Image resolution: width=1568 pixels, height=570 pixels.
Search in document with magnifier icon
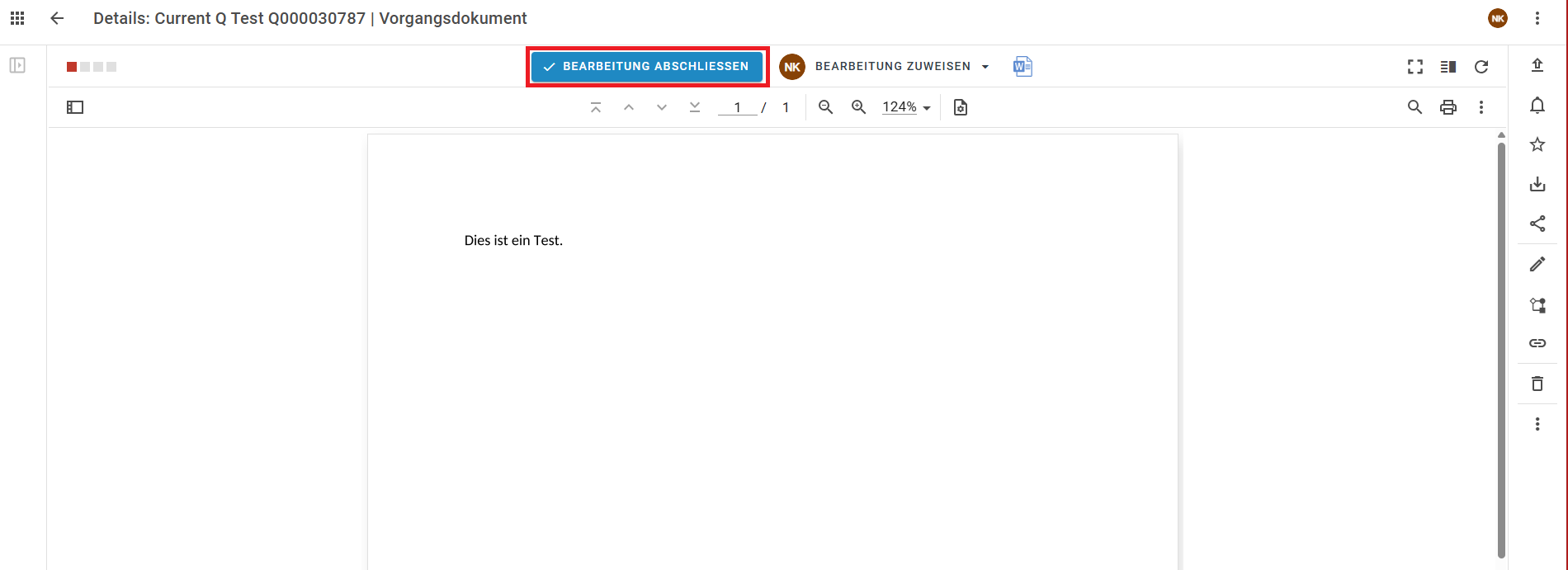point(1415,107)
